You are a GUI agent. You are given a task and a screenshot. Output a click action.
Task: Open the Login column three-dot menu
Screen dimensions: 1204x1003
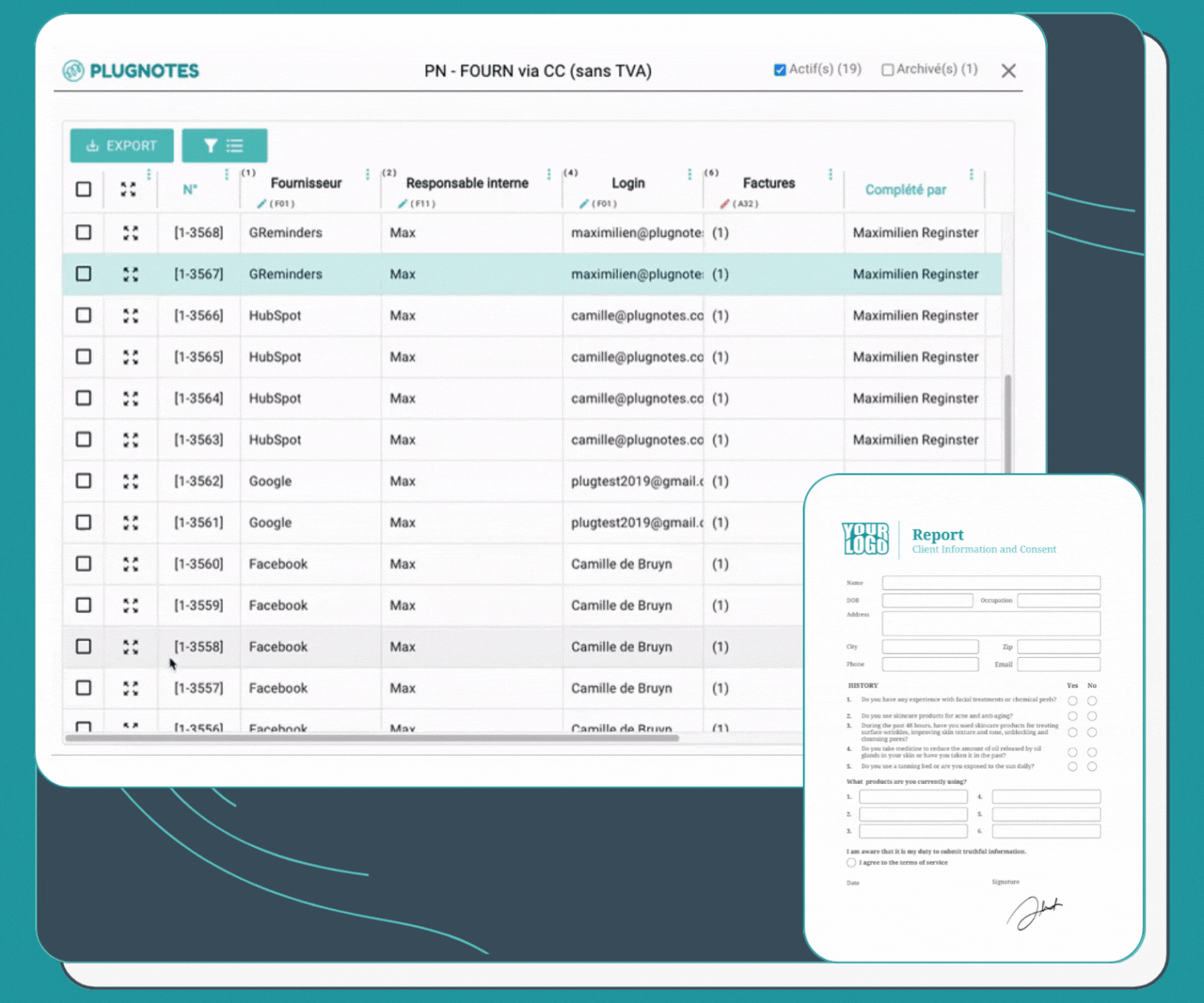[689, 173]
